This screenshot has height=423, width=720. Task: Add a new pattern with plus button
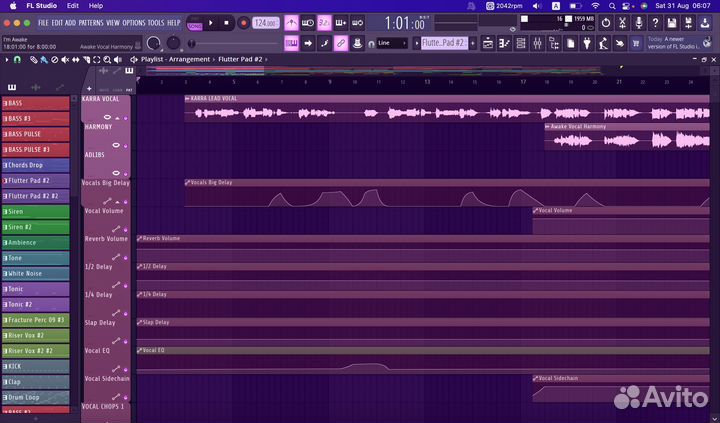click(473, 44)
